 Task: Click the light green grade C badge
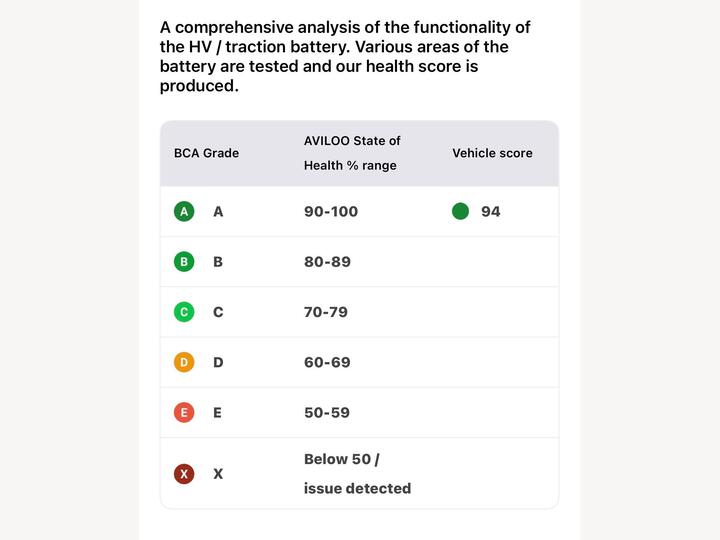tap(184, 312)
